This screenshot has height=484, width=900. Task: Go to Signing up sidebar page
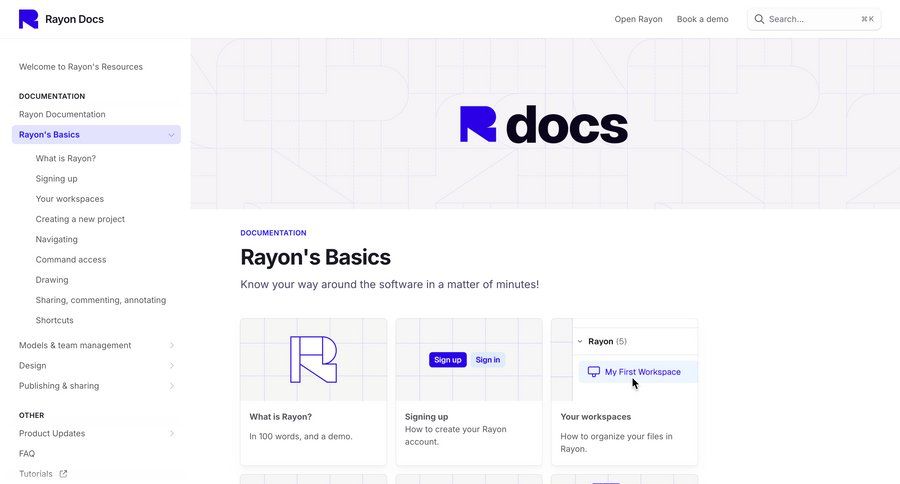(56, 179)
